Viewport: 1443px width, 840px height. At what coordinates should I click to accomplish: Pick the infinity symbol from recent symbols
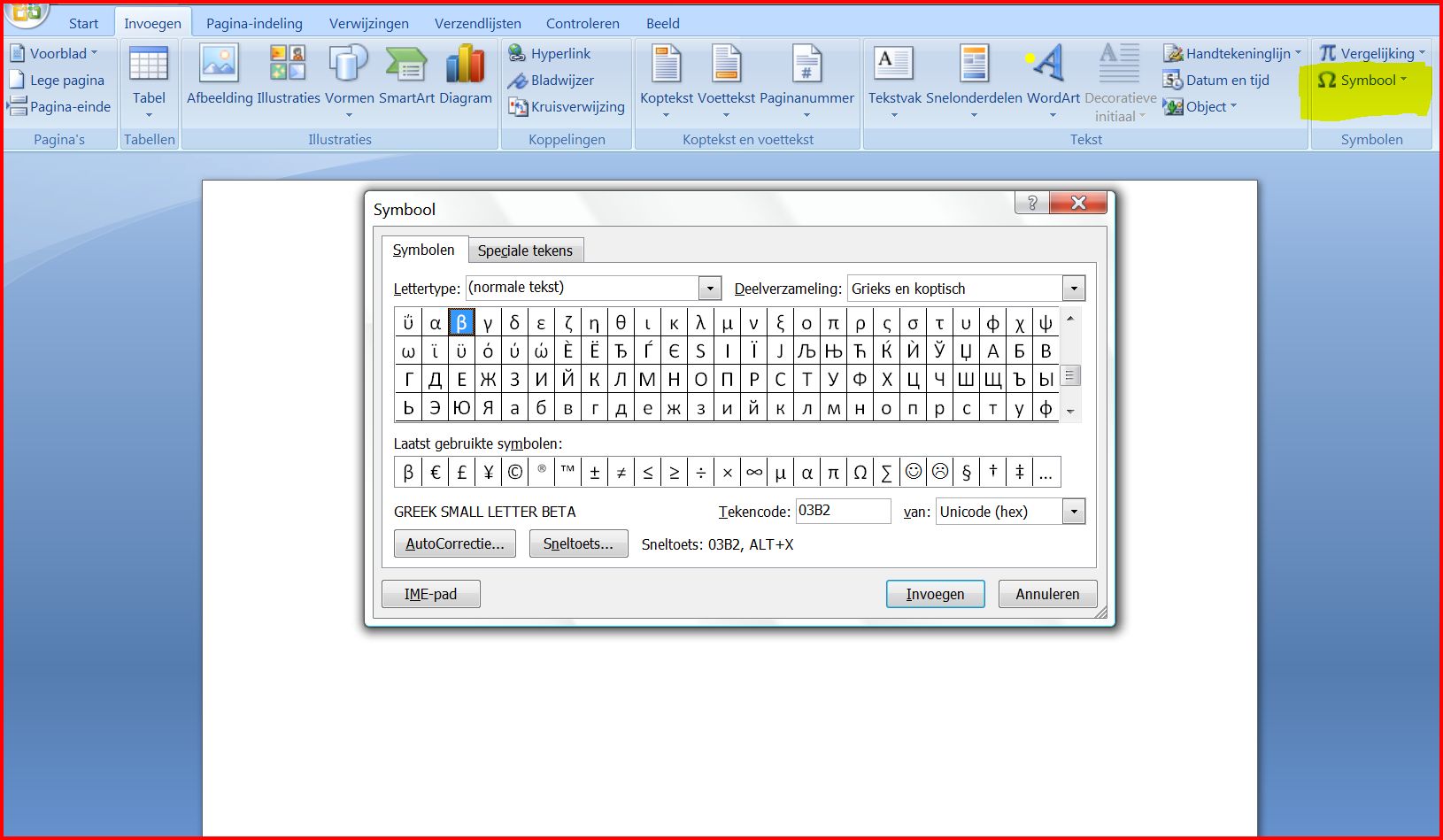(753, 473)
